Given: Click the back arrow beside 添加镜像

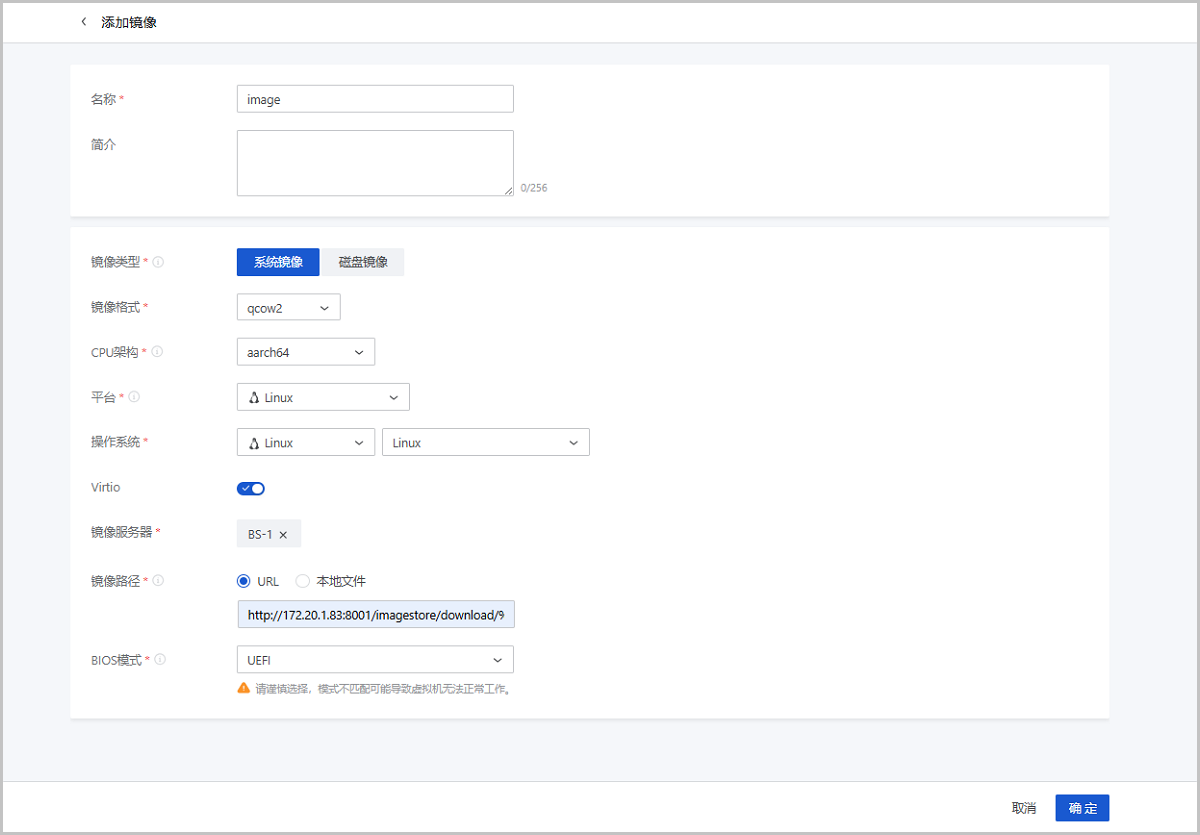Looking at the screenshot, I should click(x=84, y=22).
